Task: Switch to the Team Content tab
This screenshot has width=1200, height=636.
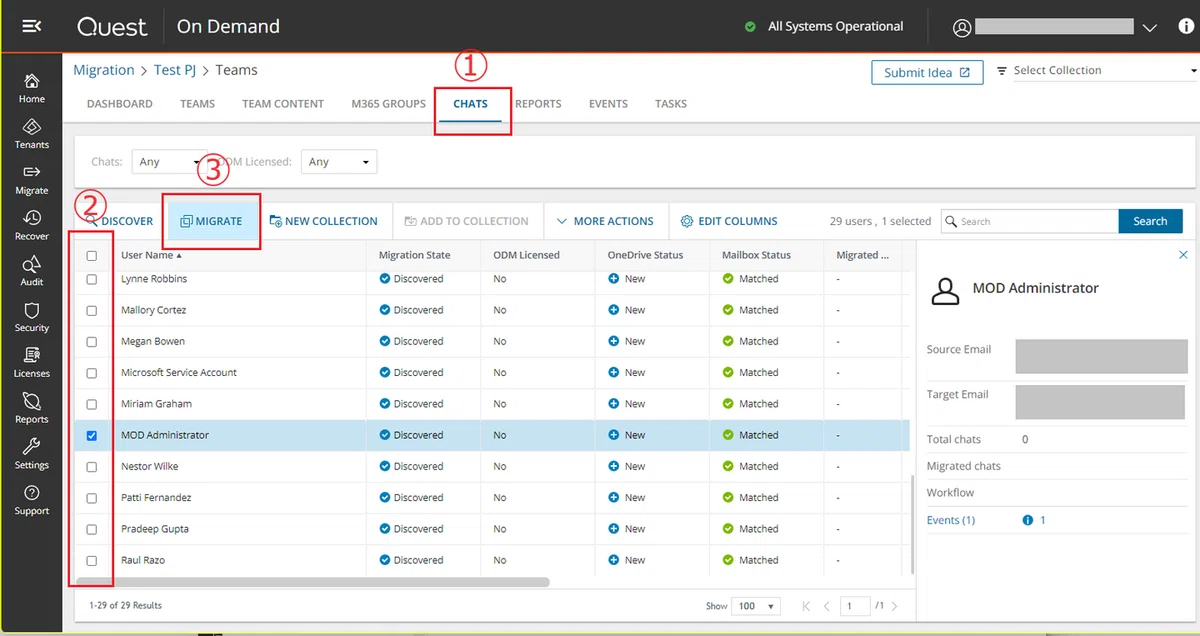Action: click(283, 104)
